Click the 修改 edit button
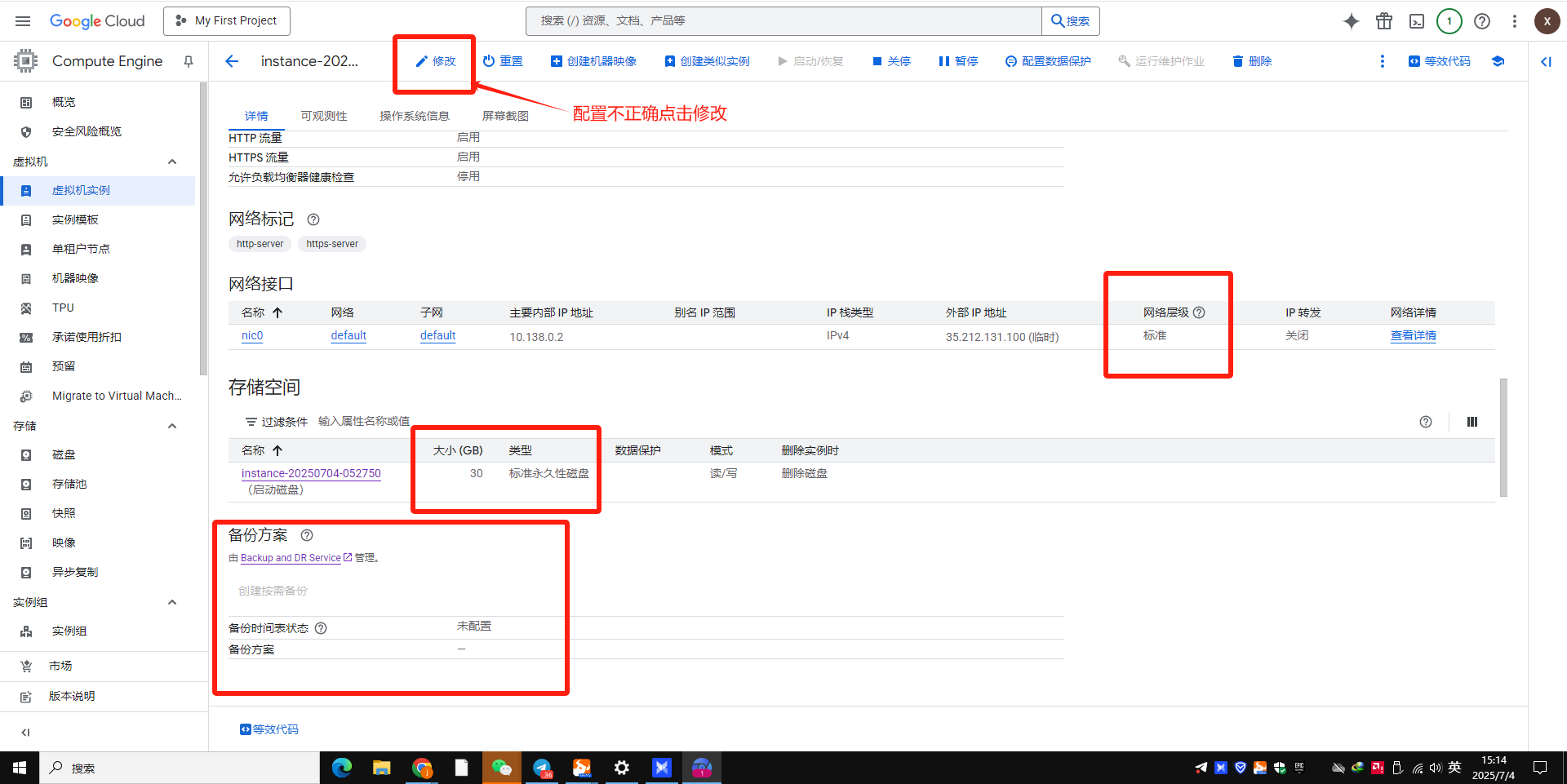 click(436, 61)
